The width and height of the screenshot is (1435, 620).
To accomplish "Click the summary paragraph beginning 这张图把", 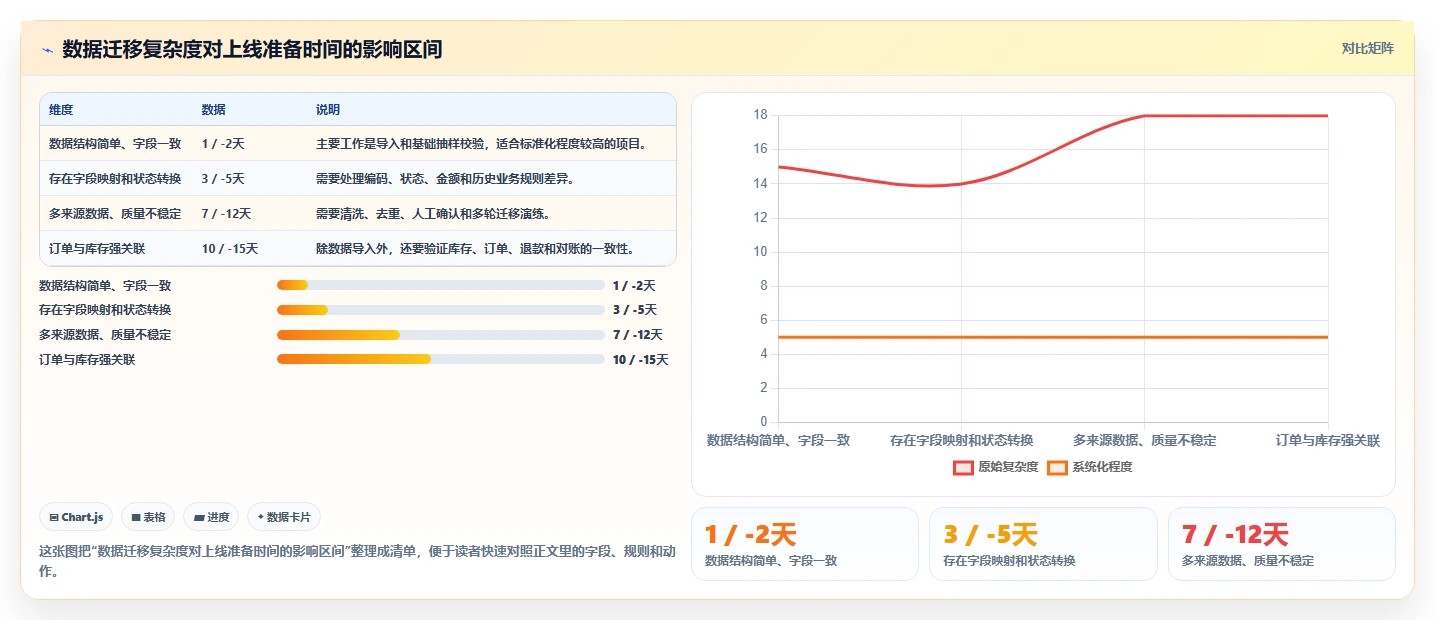I will click(x=357, y=561).
